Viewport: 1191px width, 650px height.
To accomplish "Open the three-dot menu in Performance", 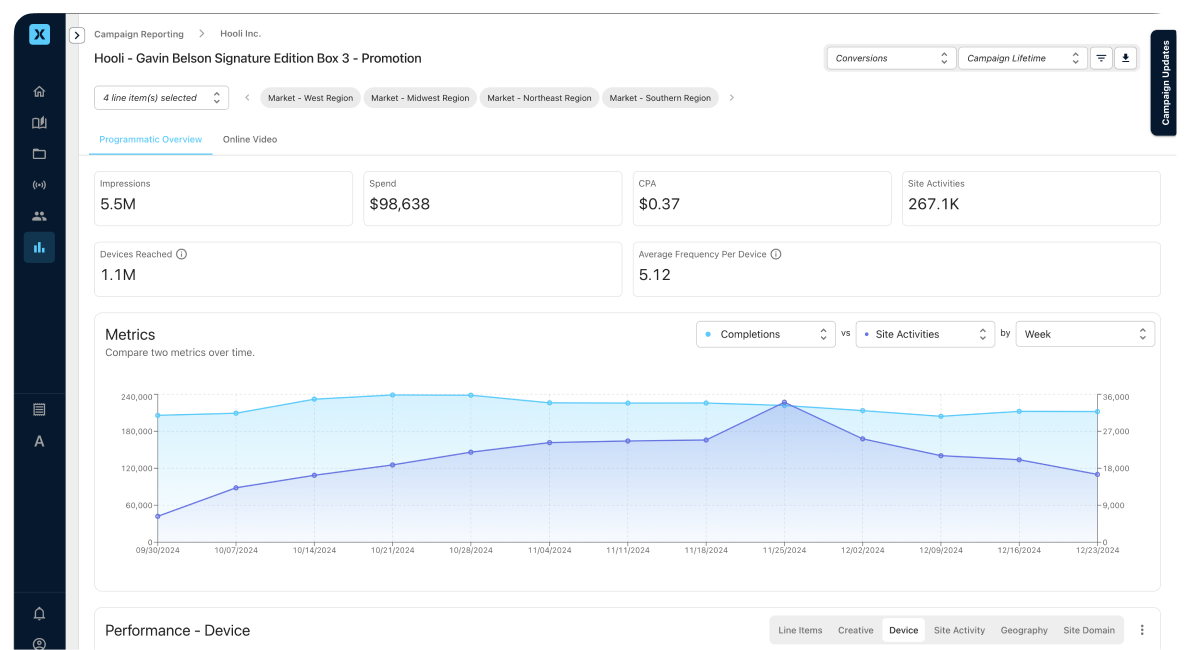I will [1142, 630].
